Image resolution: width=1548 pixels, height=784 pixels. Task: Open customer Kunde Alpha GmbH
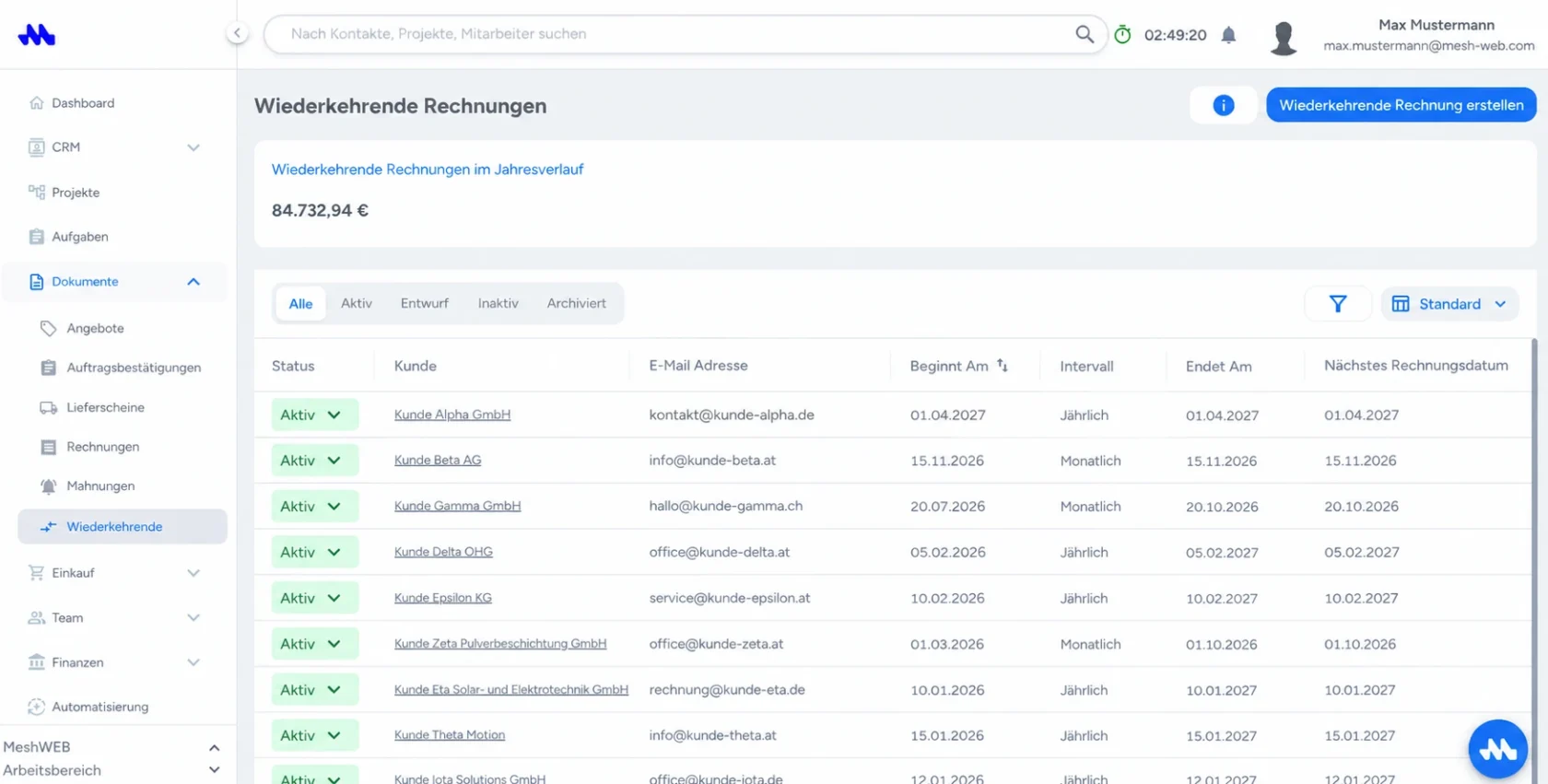pos(452,415)
